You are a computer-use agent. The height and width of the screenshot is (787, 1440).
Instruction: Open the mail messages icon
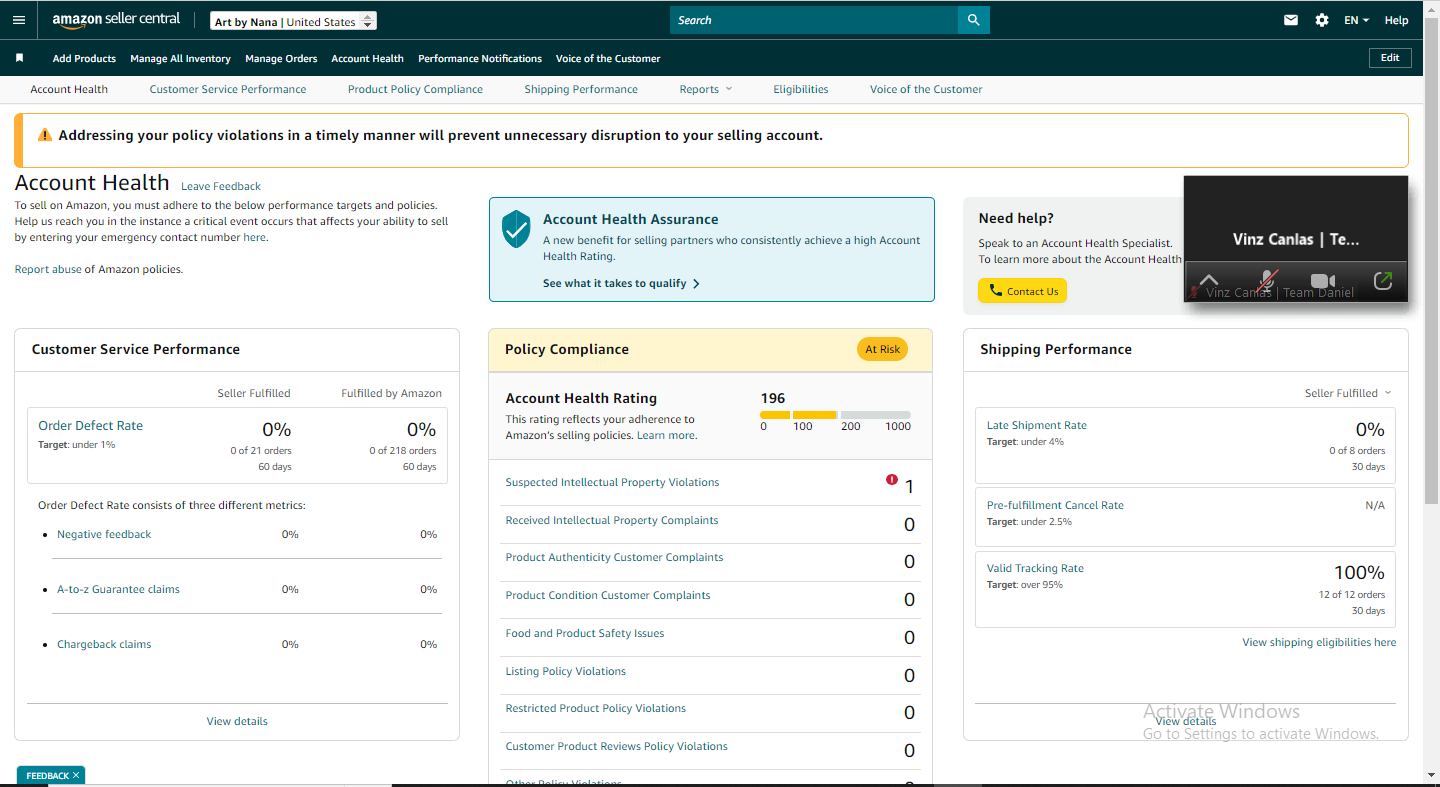(x=1291, y=20)
